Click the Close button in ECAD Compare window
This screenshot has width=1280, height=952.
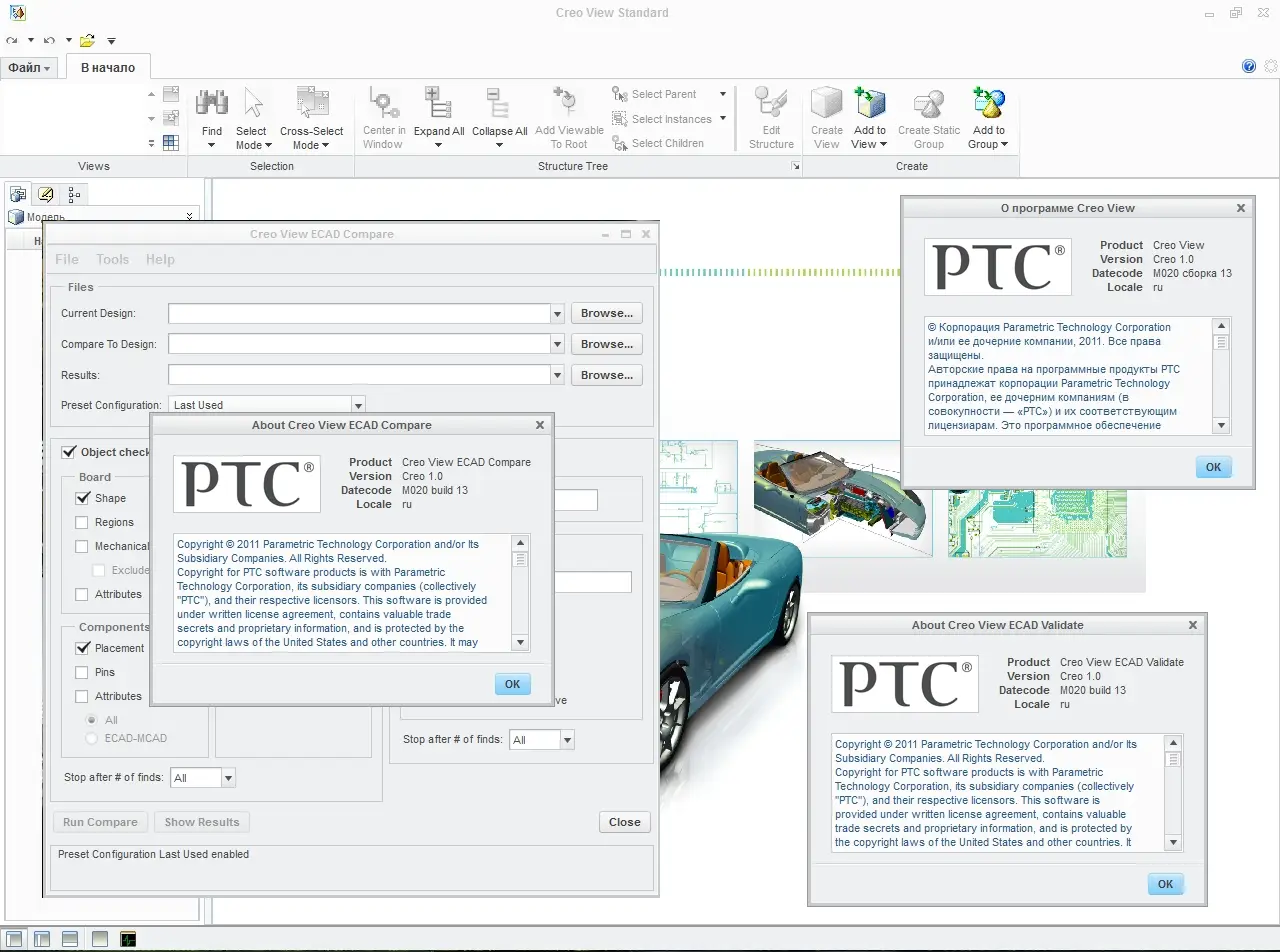click(x=625, y=822)
